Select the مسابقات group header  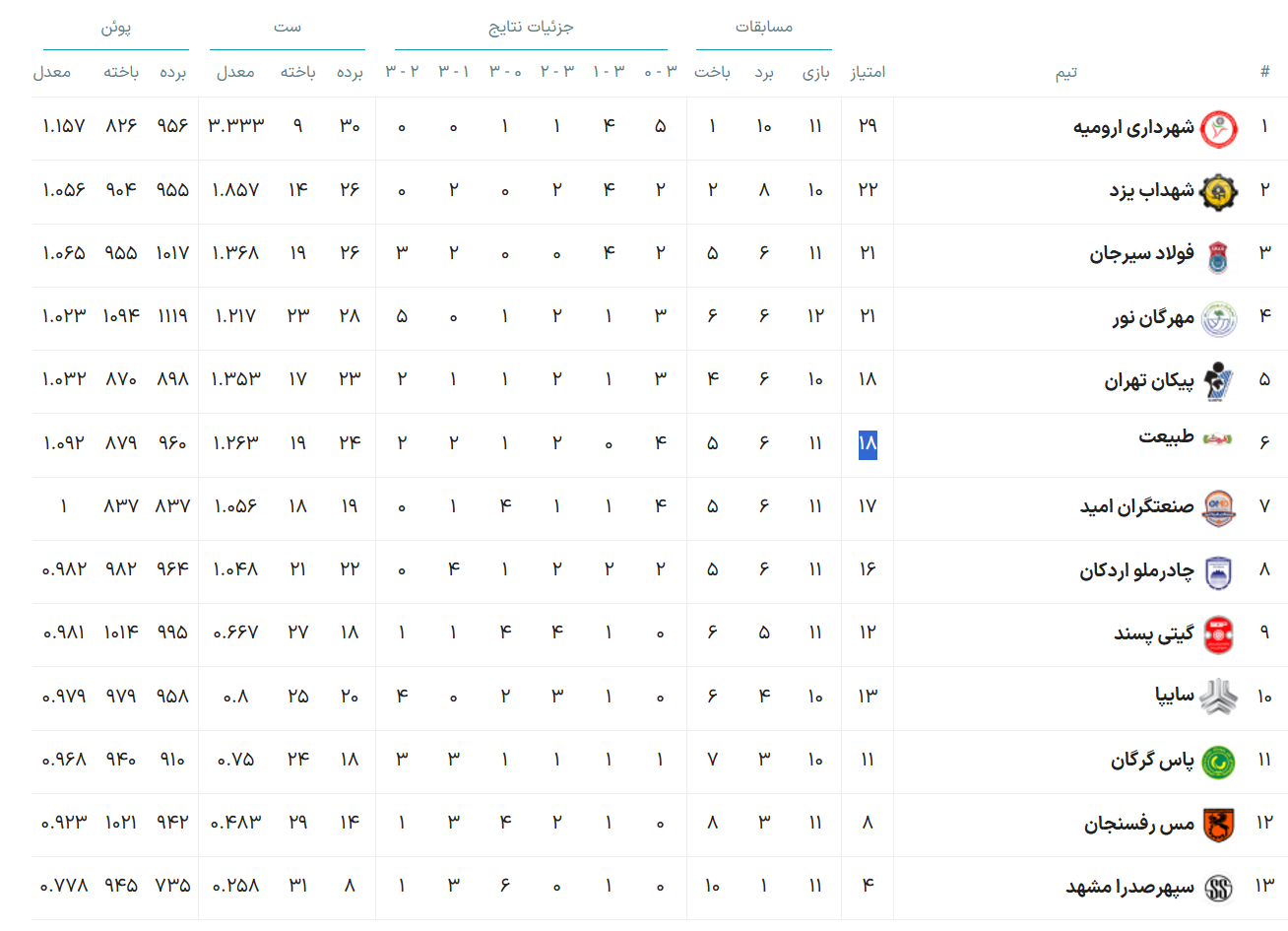764,27
